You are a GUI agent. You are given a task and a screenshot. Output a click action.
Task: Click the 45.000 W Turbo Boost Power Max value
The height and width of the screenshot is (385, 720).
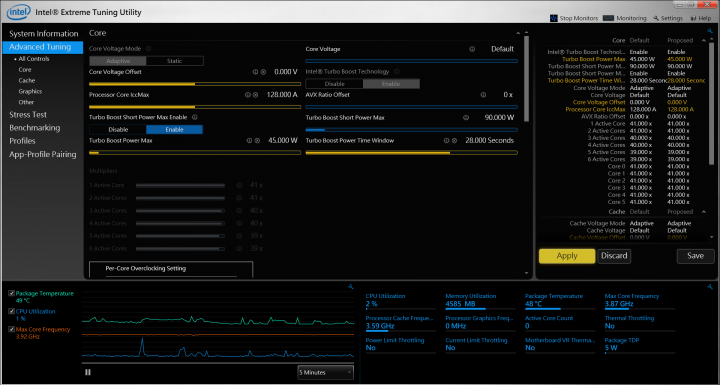click(x=282, y=141)
